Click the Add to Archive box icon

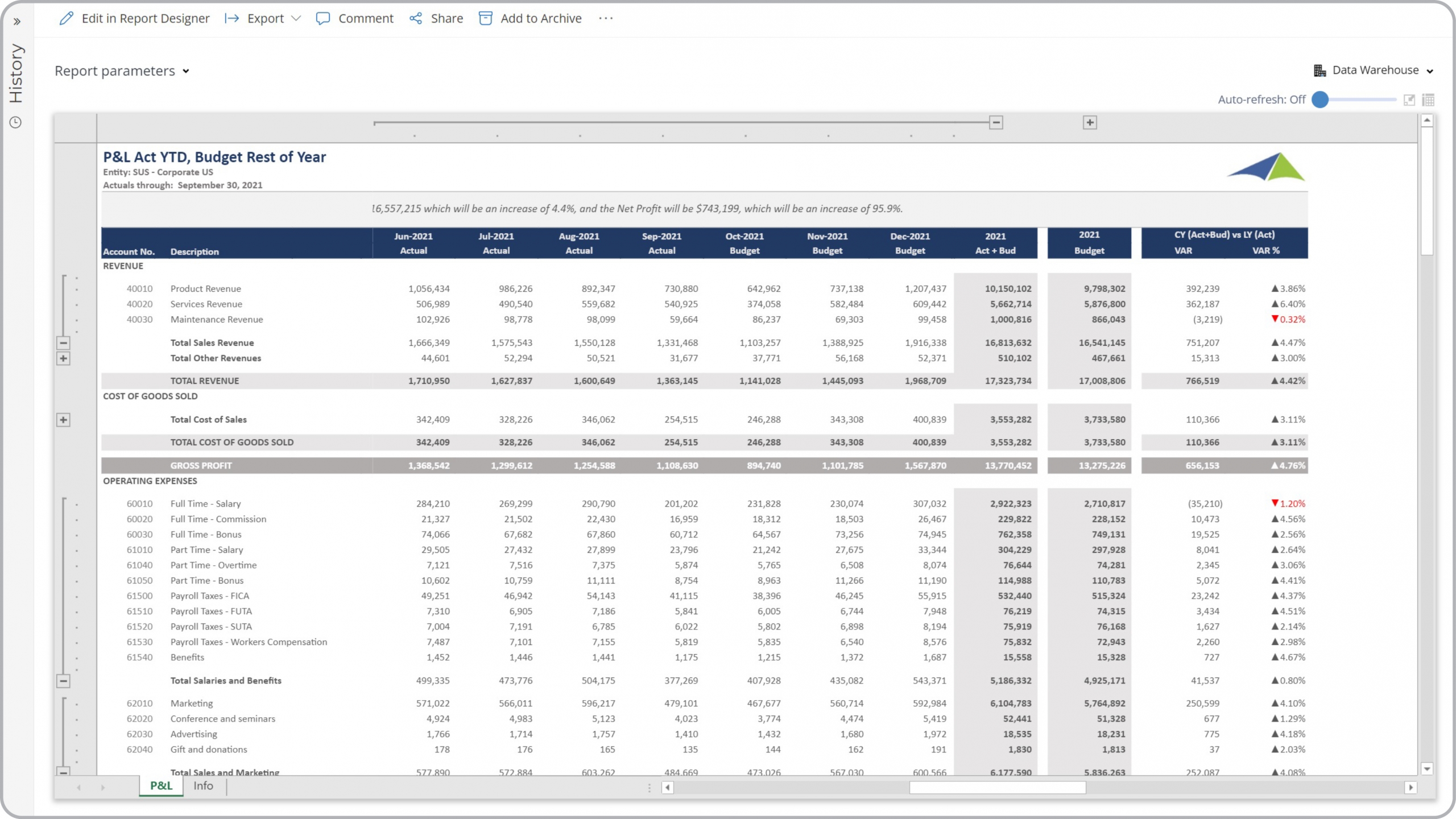coord(485,18)
